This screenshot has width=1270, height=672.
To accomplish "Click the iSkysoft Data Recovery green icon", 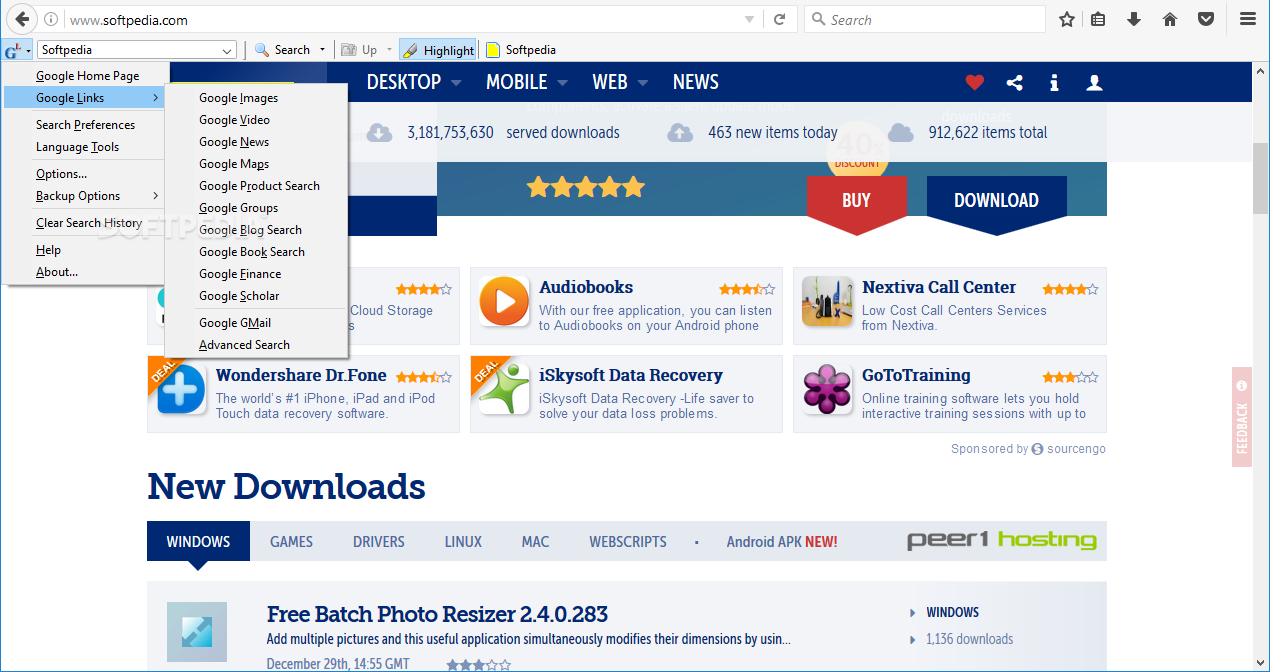I will click(504, 390).
